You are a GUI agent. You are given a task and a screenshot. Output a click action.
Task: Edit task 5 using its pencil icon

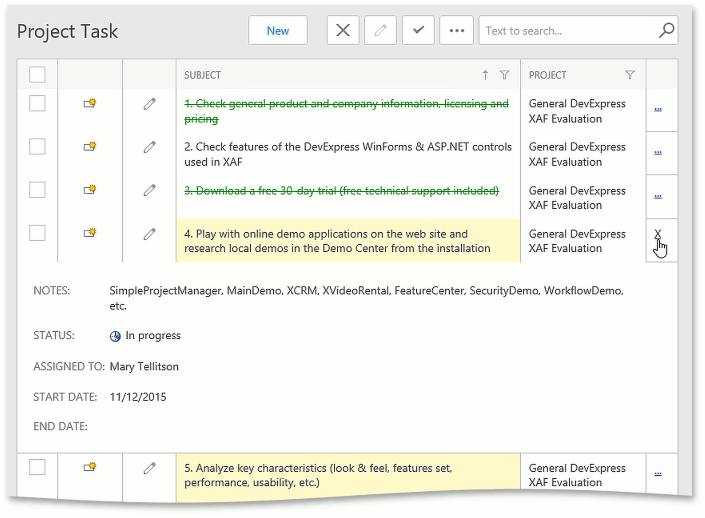click(x=150, y=468)
